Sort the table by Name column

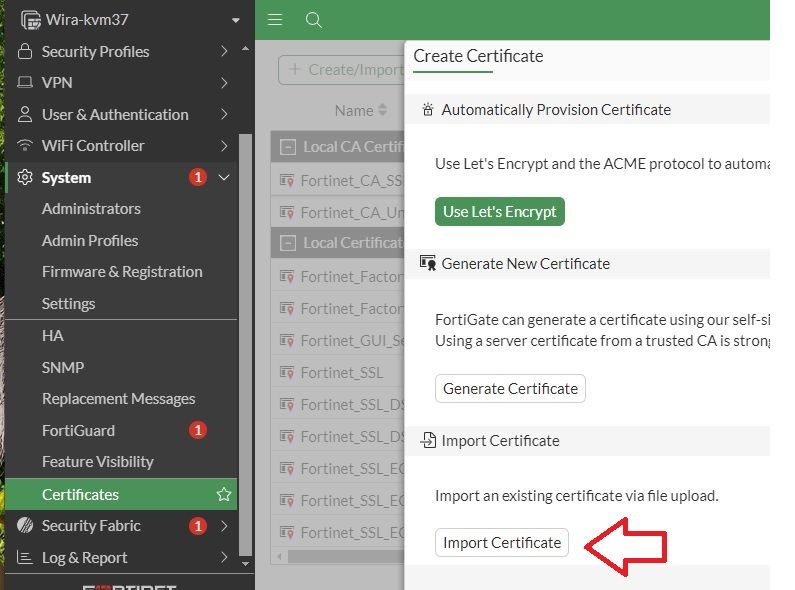[x=361, y=111]
